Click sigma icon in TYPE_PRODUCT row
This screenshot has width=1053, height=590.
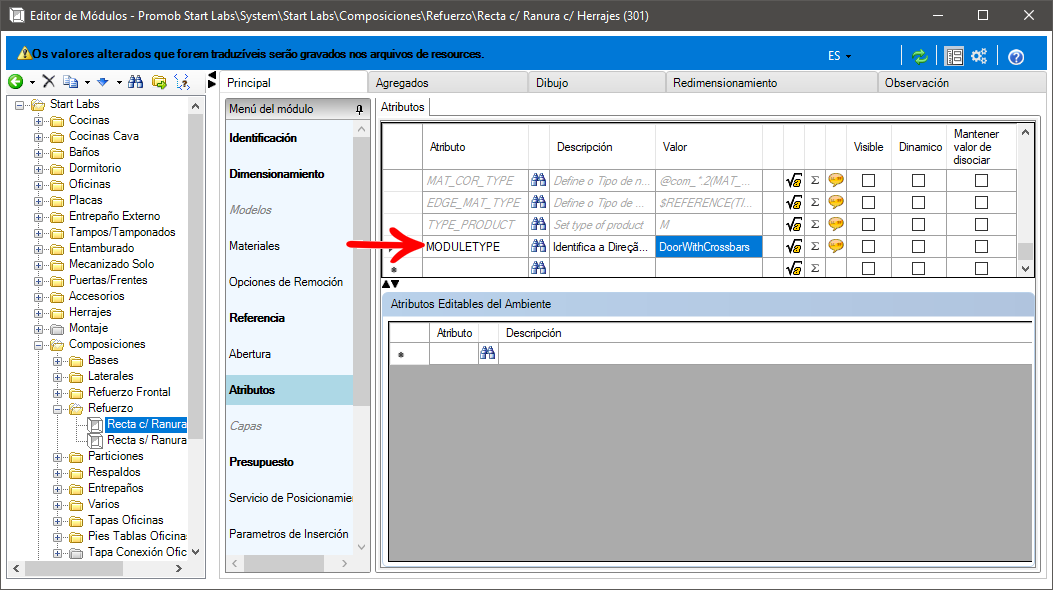(x=815, y=224)
